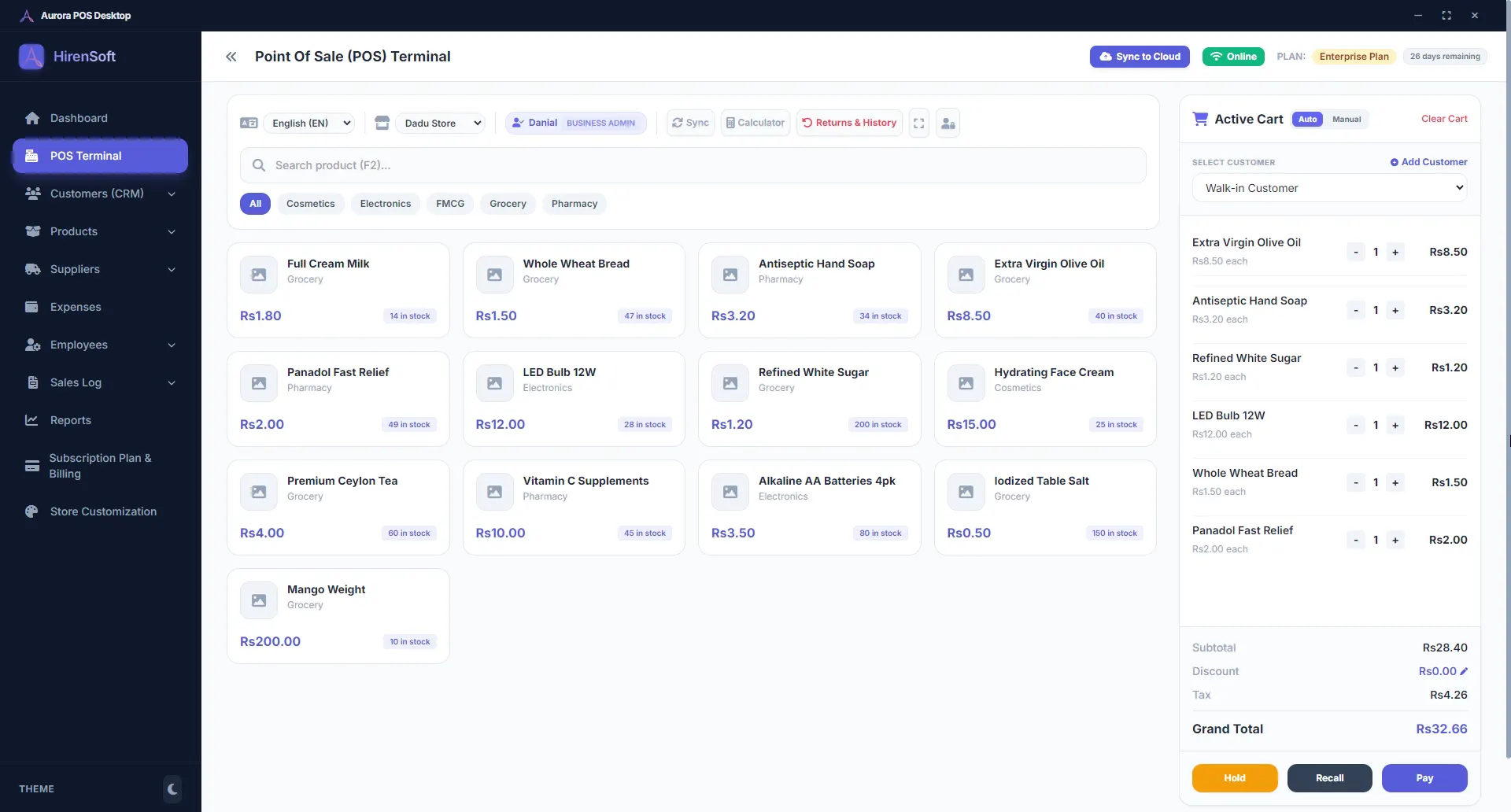Switch cart to Manual mode
The height and width of the screenshot is (812, 1511).
[1347, 119]
